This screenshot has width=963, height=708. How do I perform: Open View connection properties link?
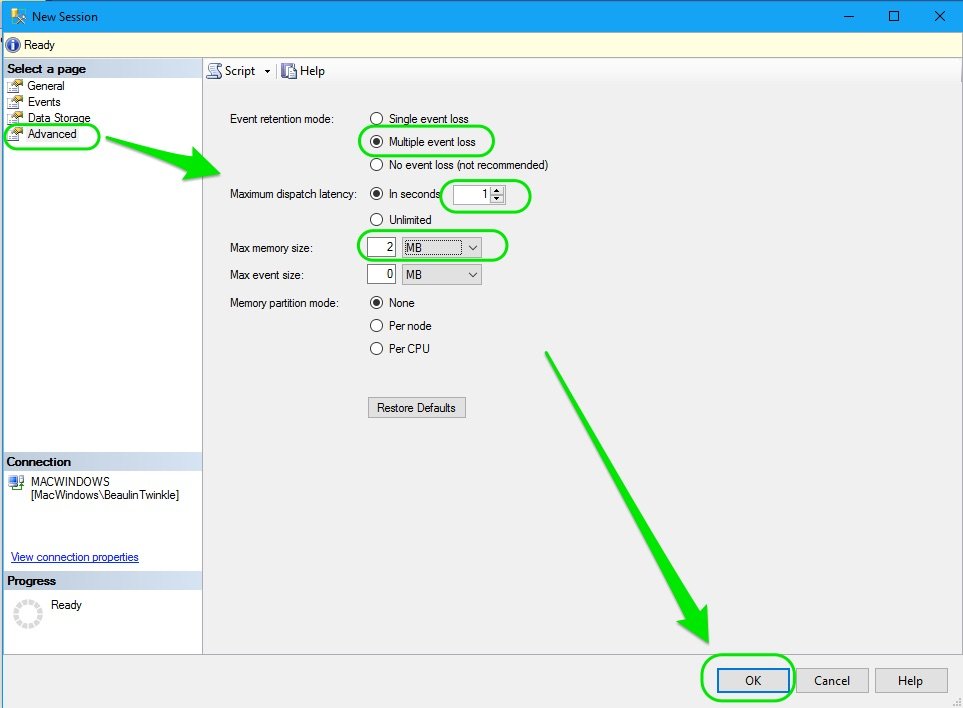pyautogui.click(x=74, y=556)
